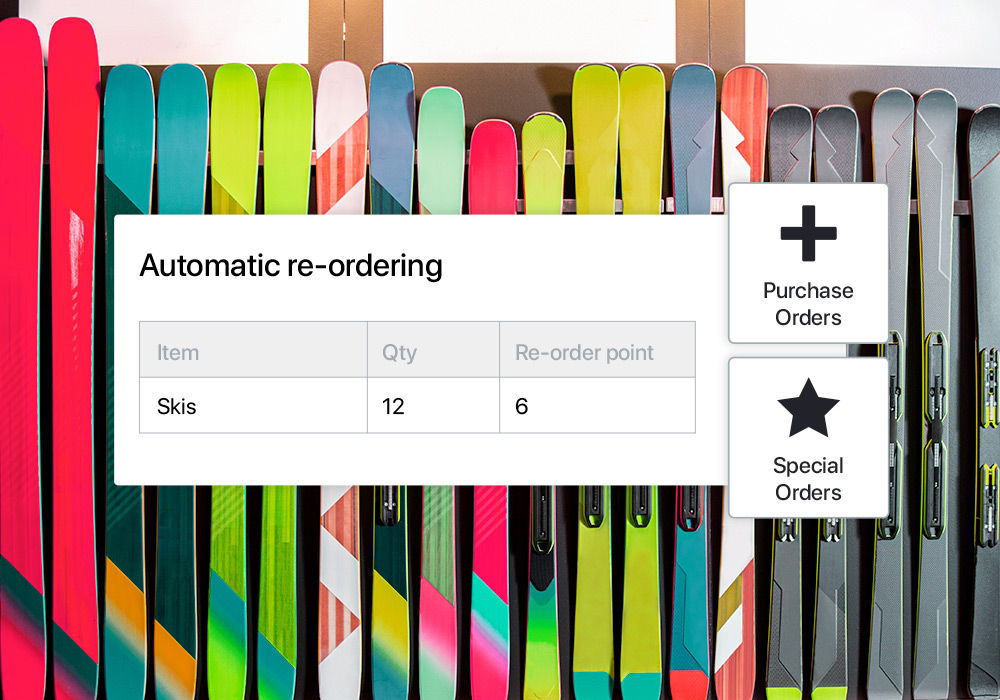Select the small pink ski tip in the center
This screenshot has height=700, width=1000.
coord(492,160)
